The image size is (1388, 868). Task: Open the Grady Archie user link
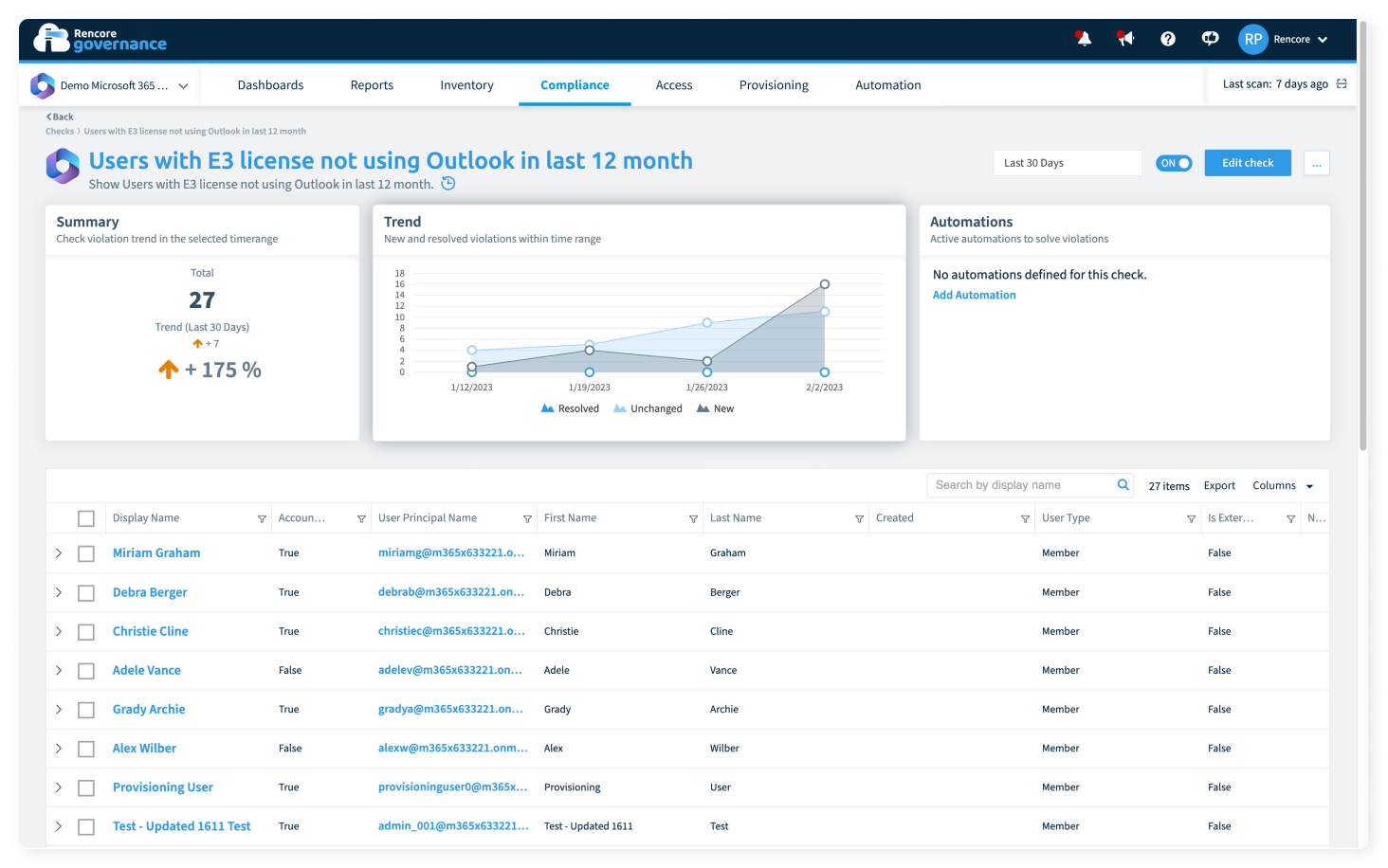click(149, 709)
